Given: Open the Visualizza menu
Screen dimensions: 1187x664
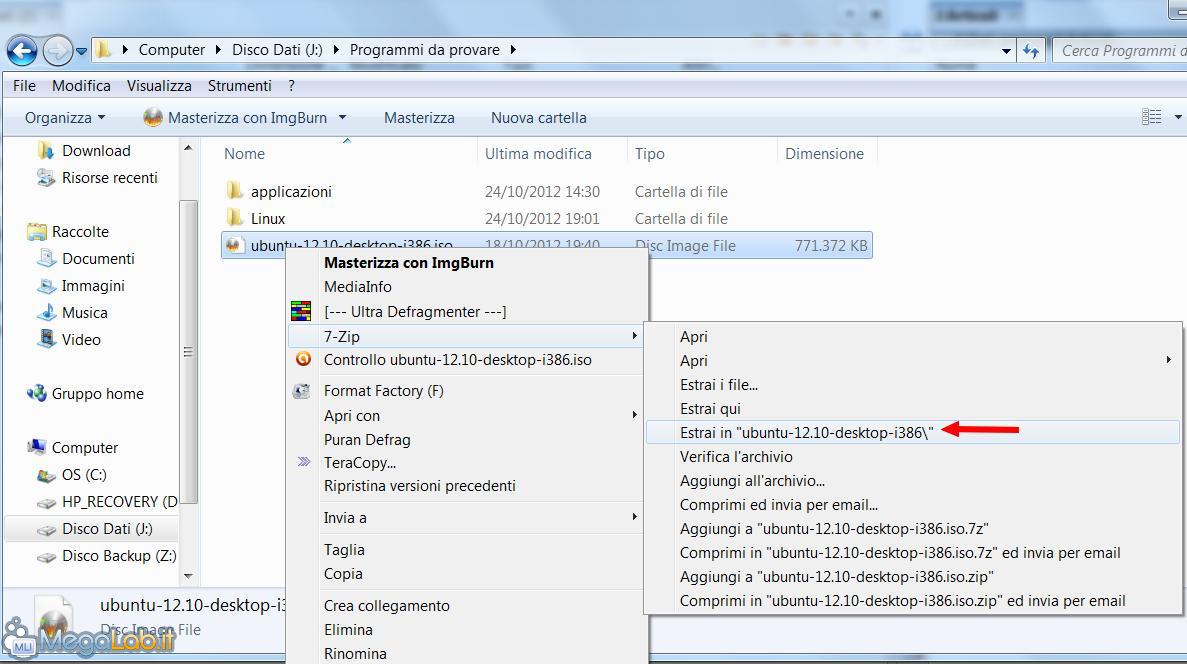Looking at the screenshot, I should point(159,86).
